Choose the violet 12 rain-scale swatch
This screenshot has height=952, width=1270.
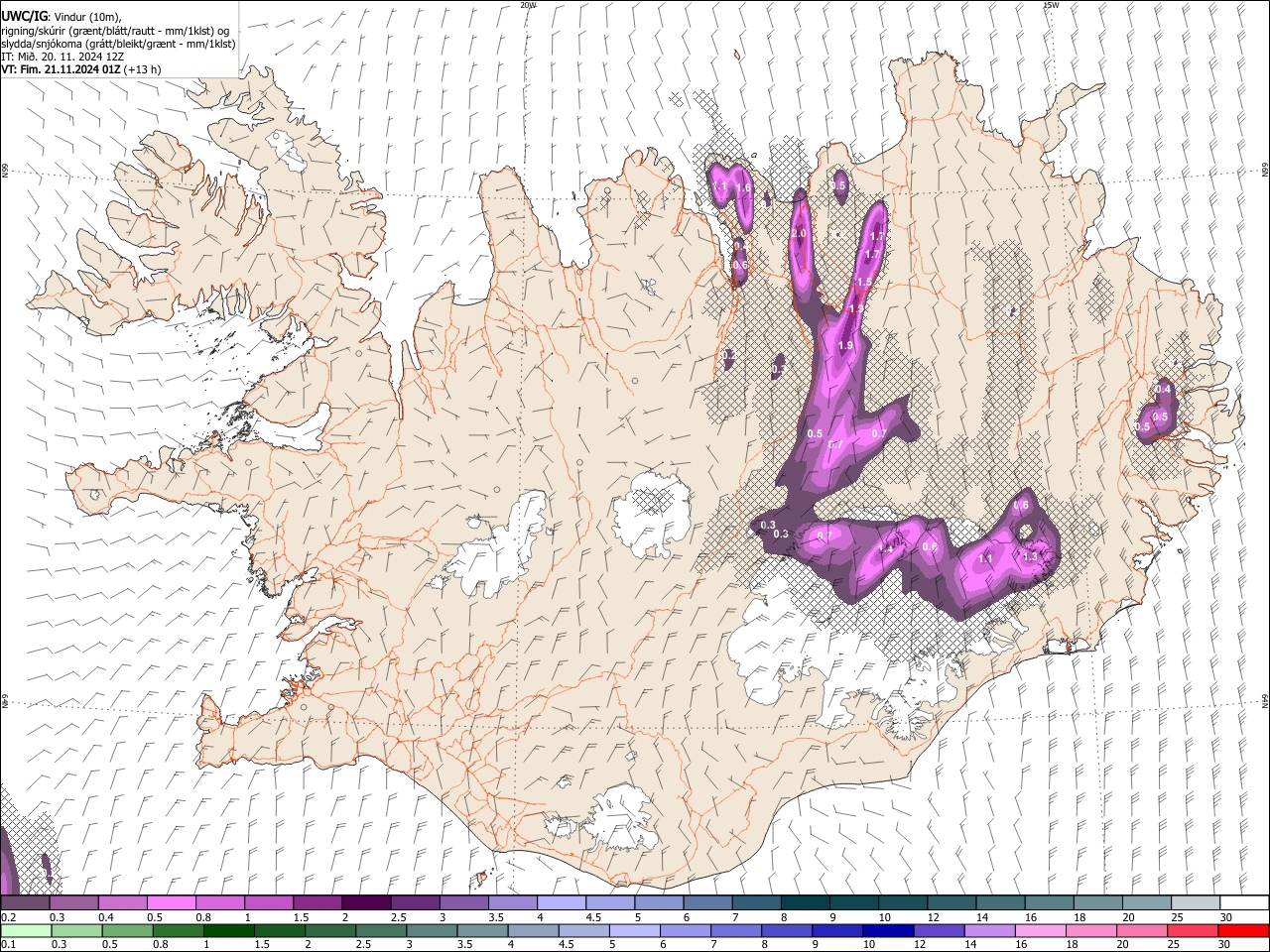940,931
